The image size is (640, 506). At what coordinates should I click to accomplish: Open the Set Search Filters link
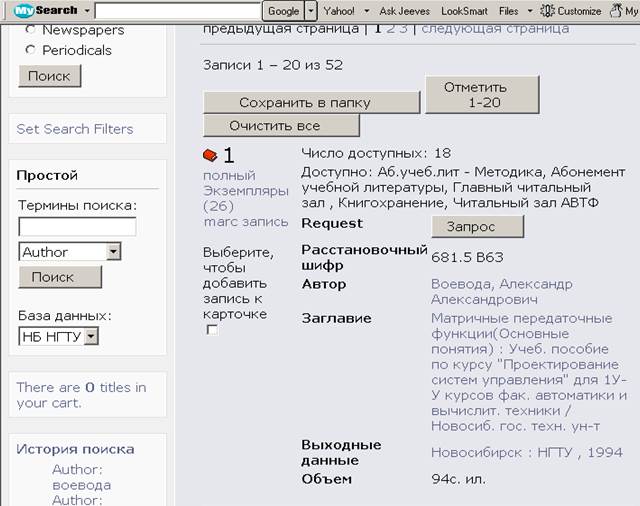point(75,129)
